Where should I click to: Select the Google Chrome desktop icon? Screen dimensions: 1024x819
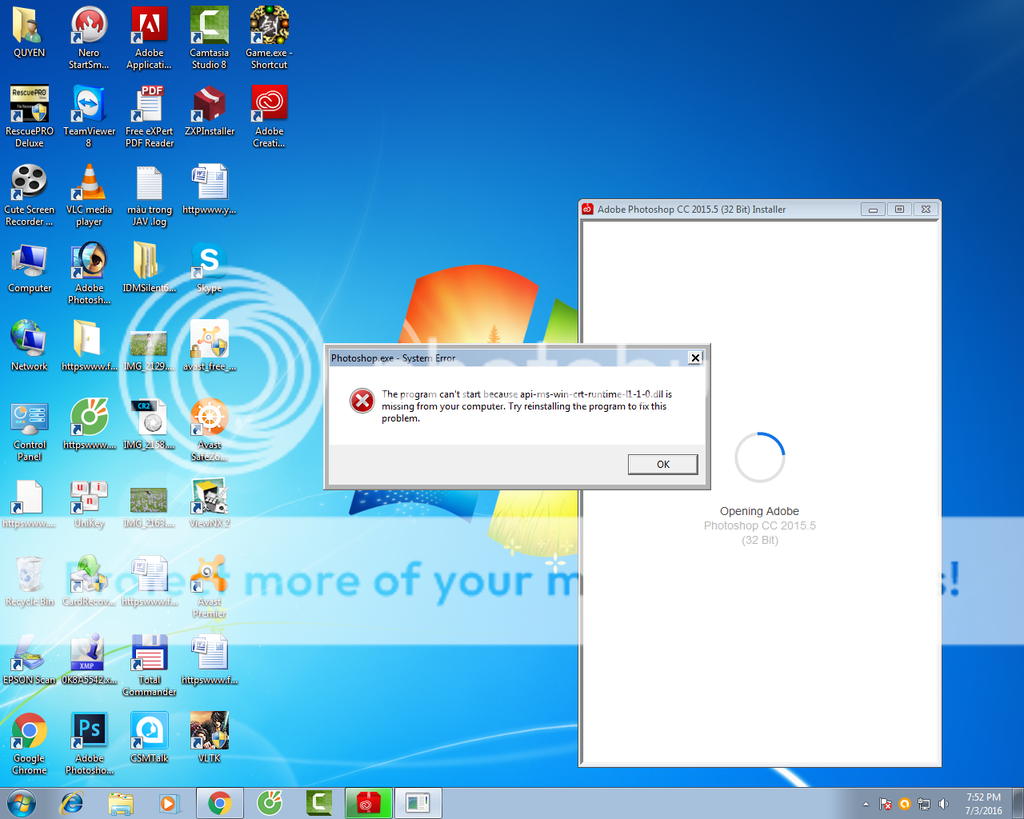tap(29, 743)
